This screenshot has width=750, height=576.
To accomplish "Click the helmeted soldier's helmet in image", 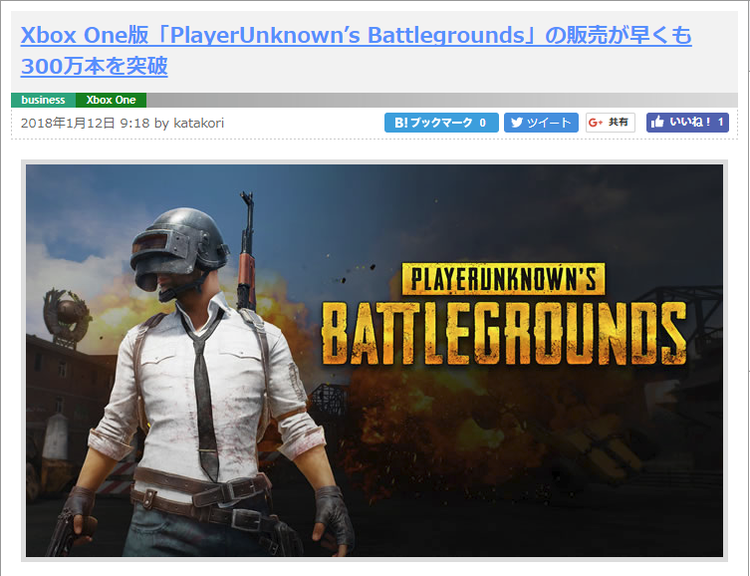I will coord(178,247).
